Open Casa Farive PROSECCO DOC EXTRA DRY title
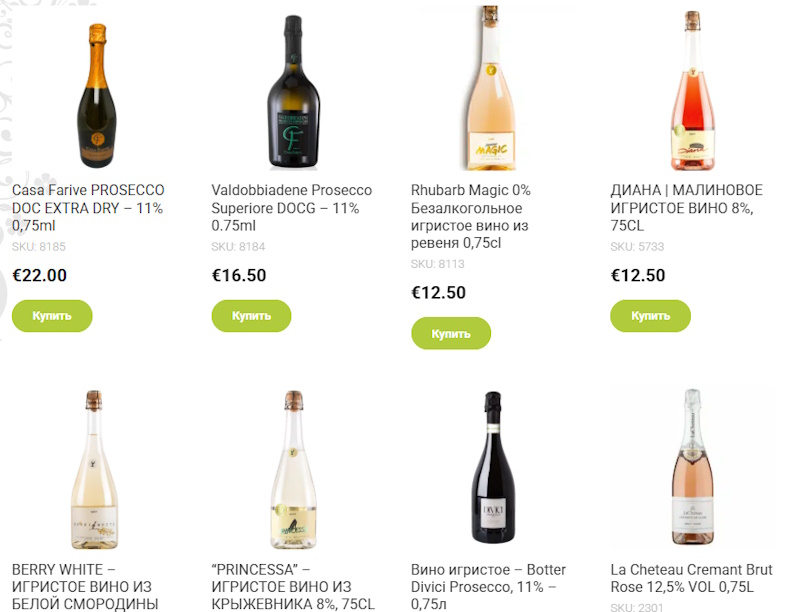This screenshot has width=800, height=612. click(88, 208)
